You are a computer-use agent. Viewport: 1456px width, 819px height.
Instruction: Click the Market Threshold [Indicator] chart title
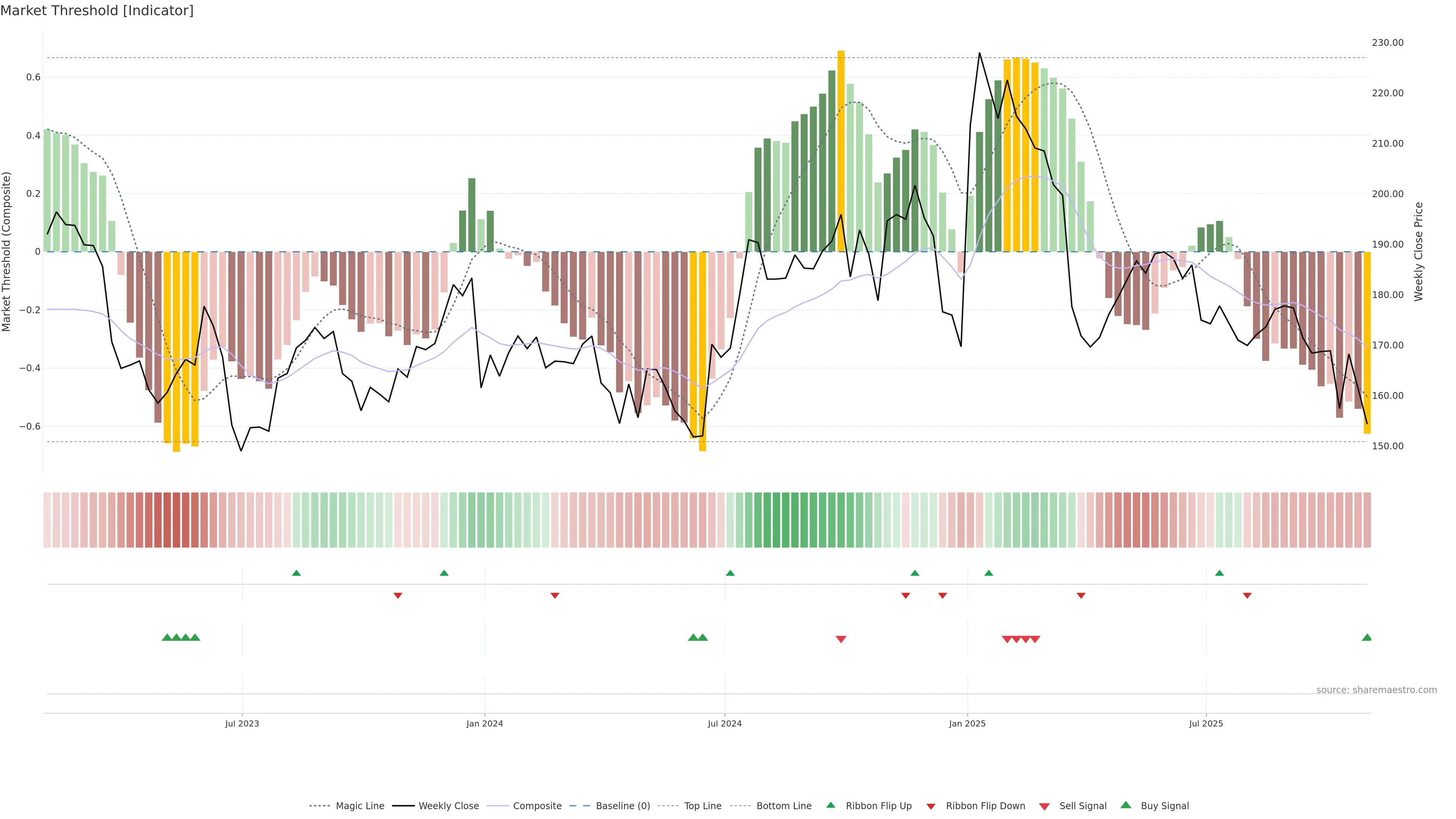pos(97,11)
